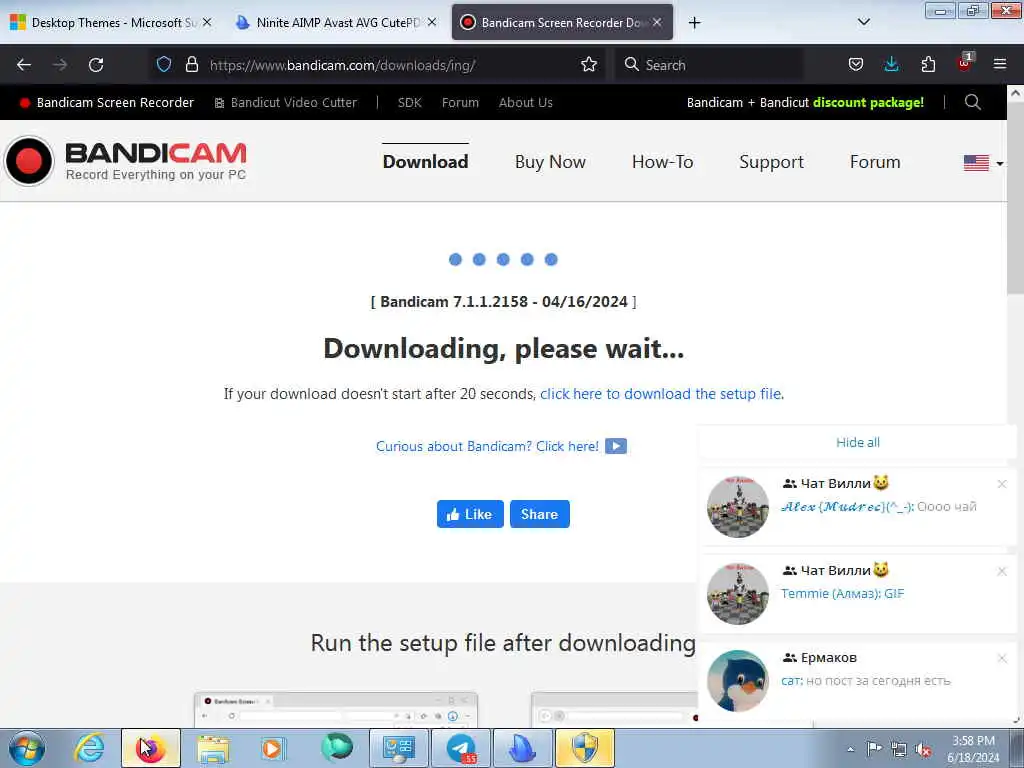Open a new tab with the plus button
This screenshot has height=768, width=1024.
(694, 22)
